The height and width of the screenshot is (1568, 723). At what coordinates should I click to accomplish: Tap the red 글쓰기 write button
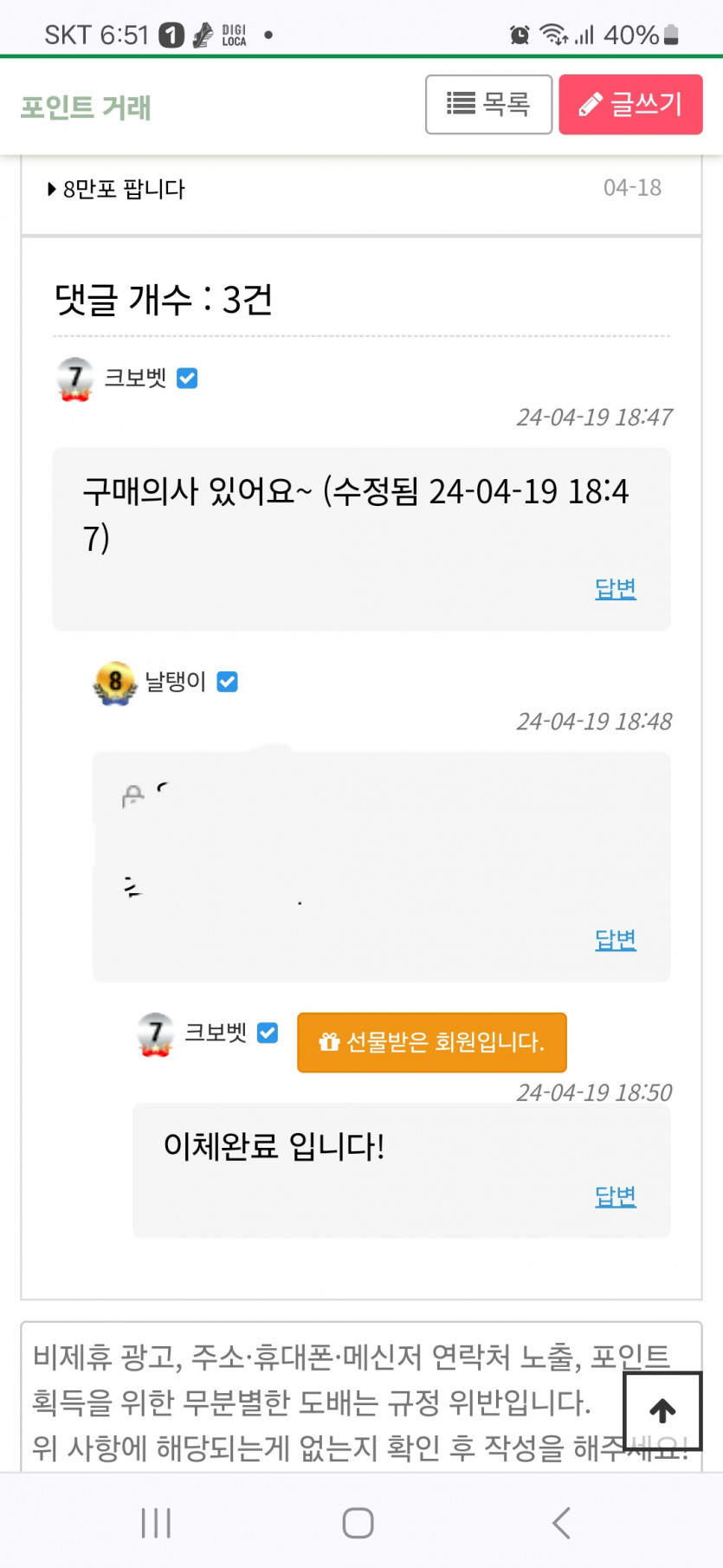point(630,105)
